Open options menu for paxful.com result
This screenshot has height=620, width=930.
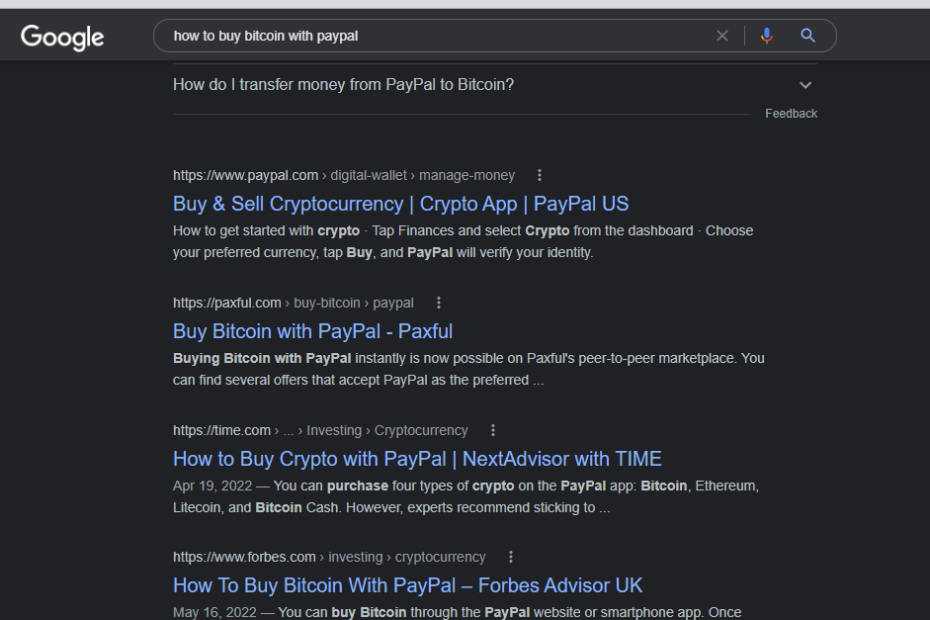438,303
